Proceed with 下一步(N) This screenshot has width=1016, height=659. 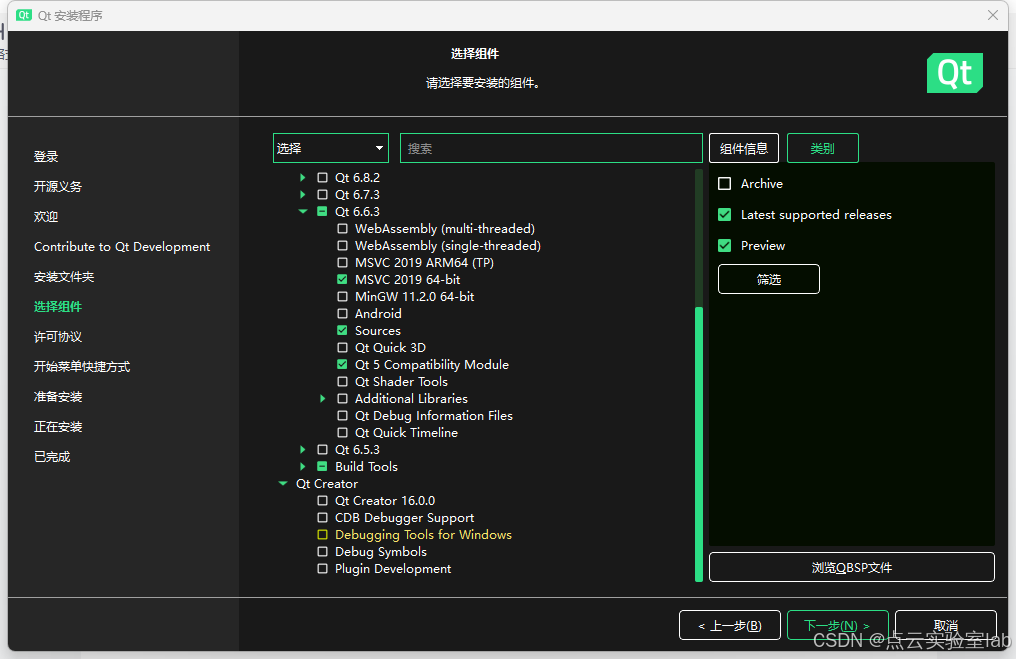(x=837, y=625)
